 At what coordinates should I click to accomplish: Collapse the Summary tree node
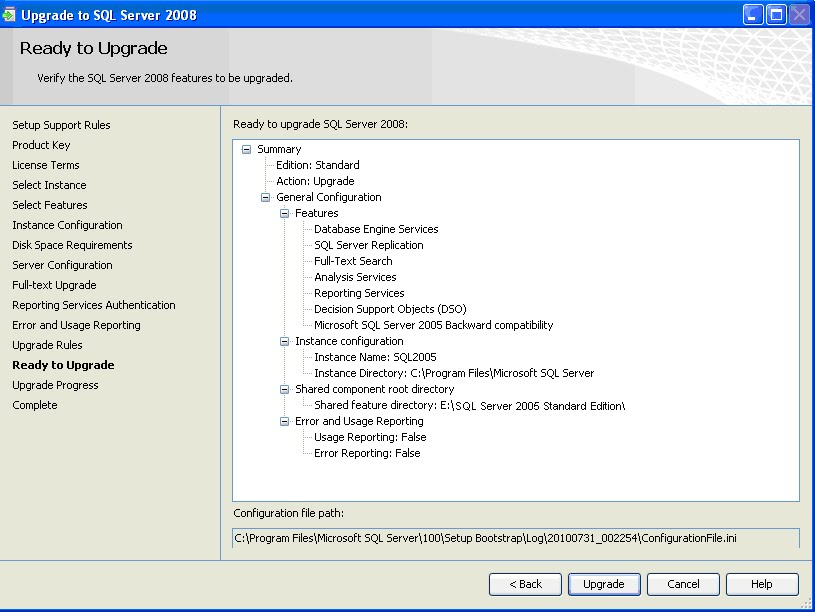pos(246,148)
